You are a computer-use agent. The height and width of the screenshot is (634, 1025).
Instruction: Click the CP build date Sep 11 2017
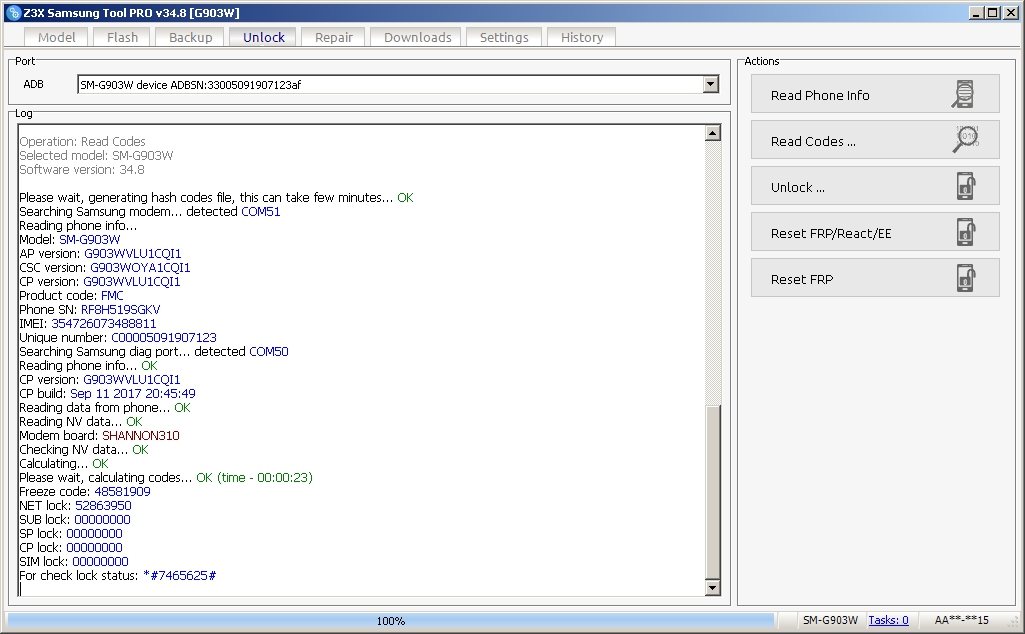click(x=105, y=393)
